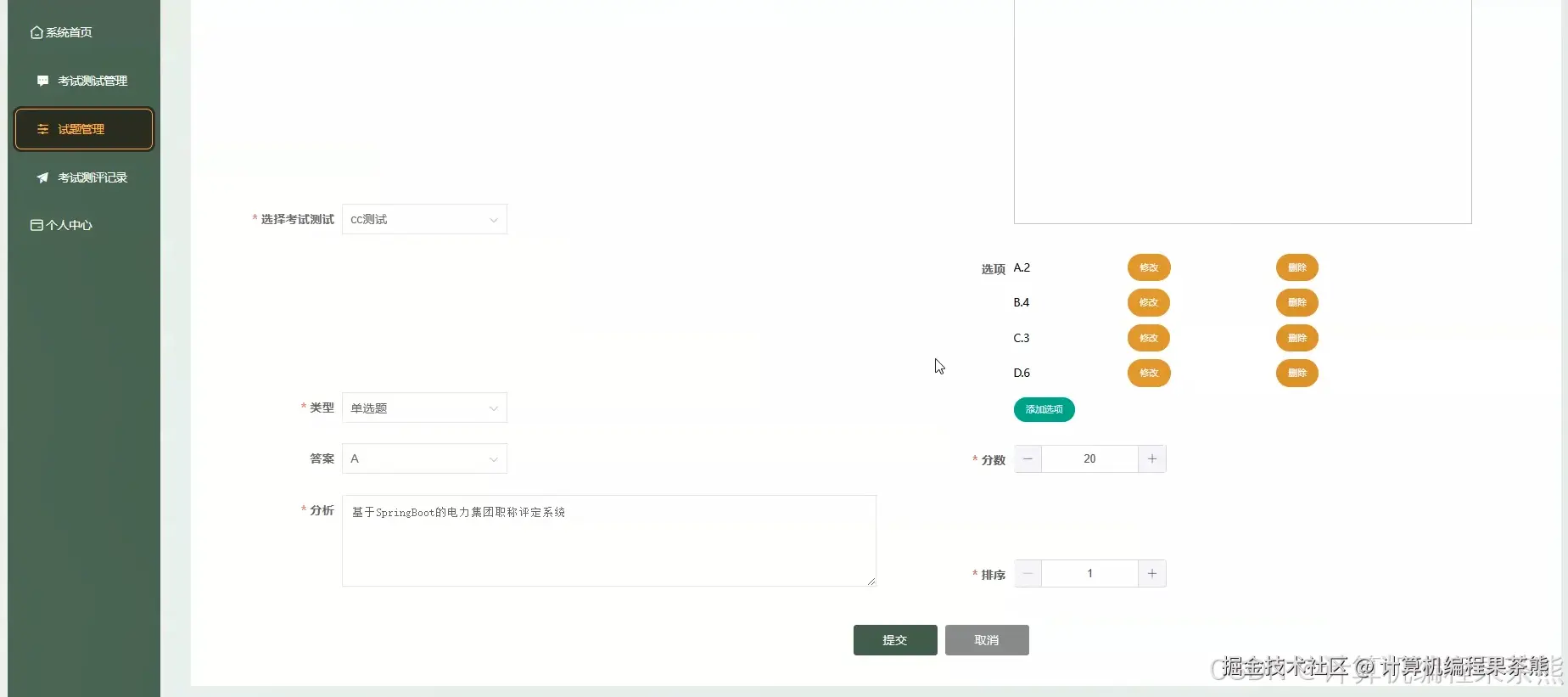The image size is (1568, 697).
Task: Click the chevron arrow in the 类型 select
Action: pyautogui.click(x=494, y=408)
